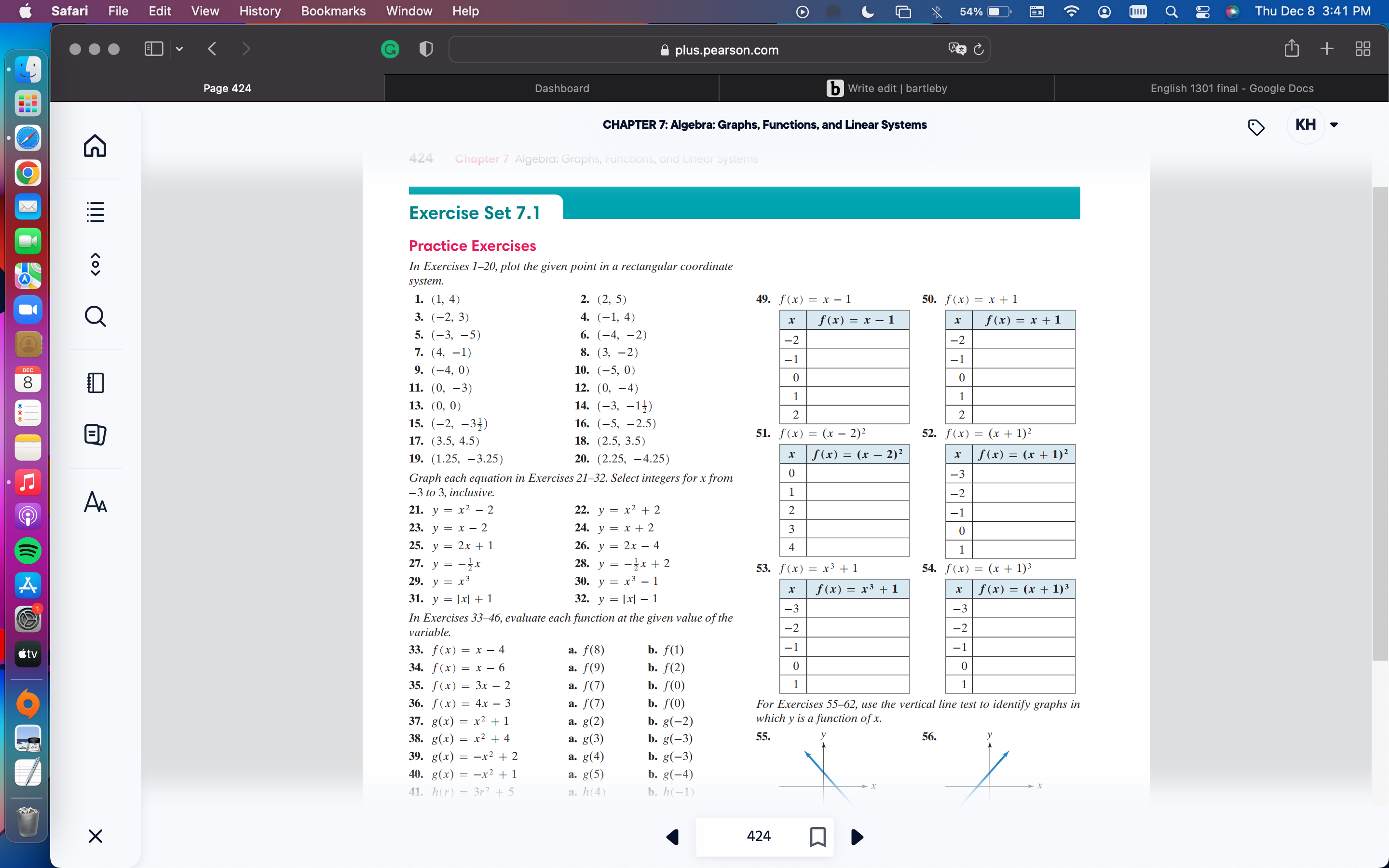Open the table of contents list icon
Image resolution: width=1389 pixels, height=868 pixels.
click(95, 212)
